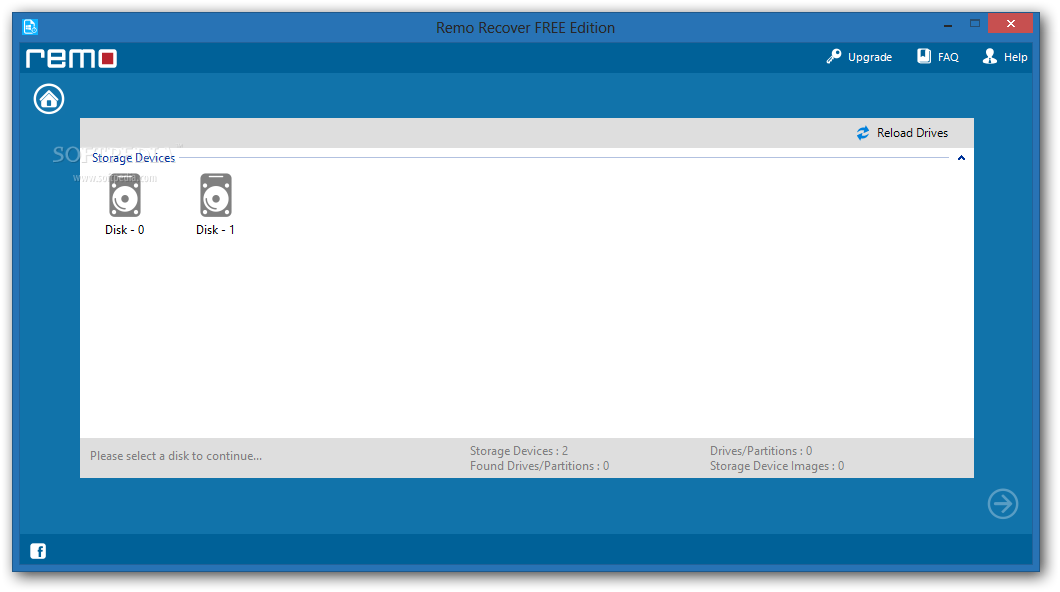Viewport: 1060px width, 592px height.
Task: Click the Reload Drives refresh icon
Action: (863, 133)
